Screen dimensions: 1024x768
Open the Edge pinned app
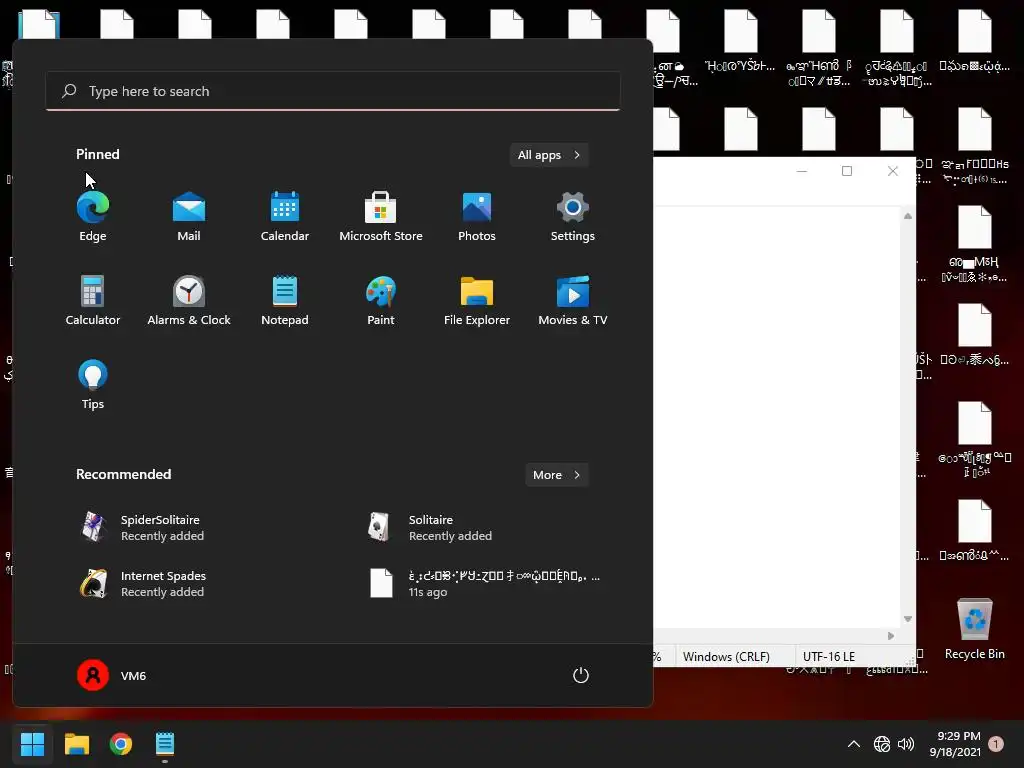tap(93, 217)
